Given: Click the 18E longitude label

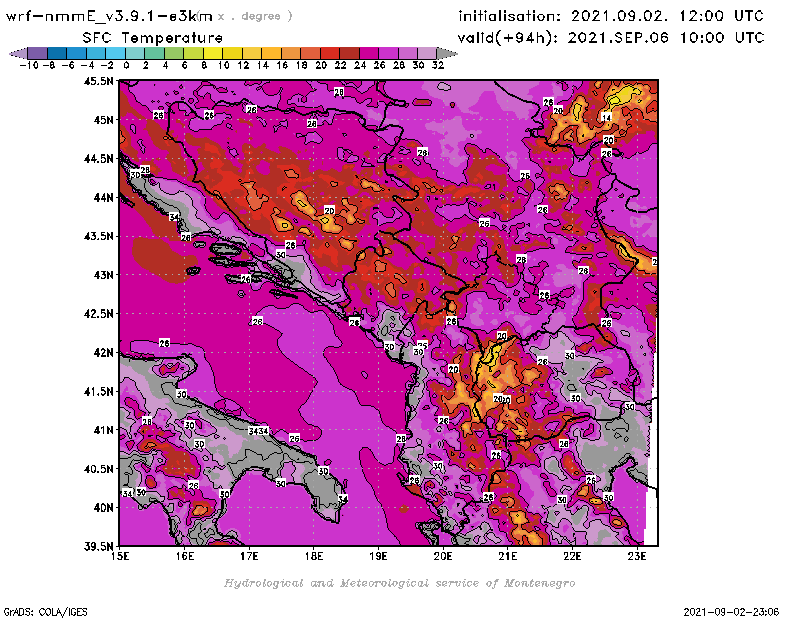Looking at the screenshot, I should click(x=314, y=556).
